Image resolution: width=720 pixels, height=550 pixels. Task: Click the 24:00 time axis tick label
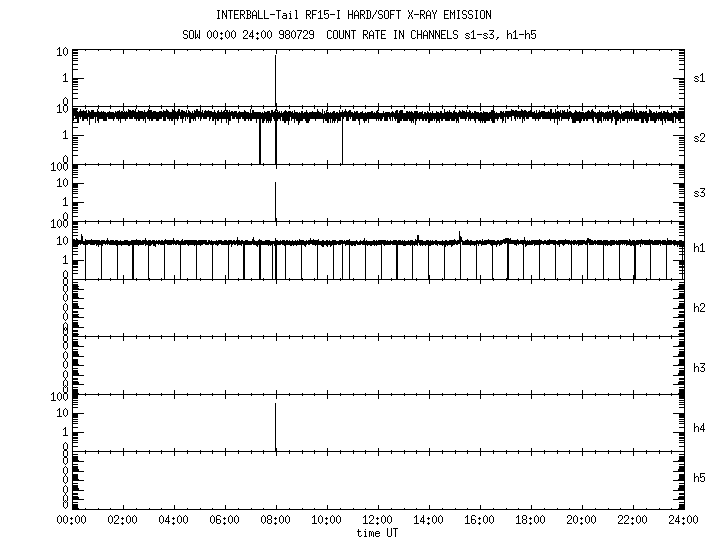pos(683,520)
